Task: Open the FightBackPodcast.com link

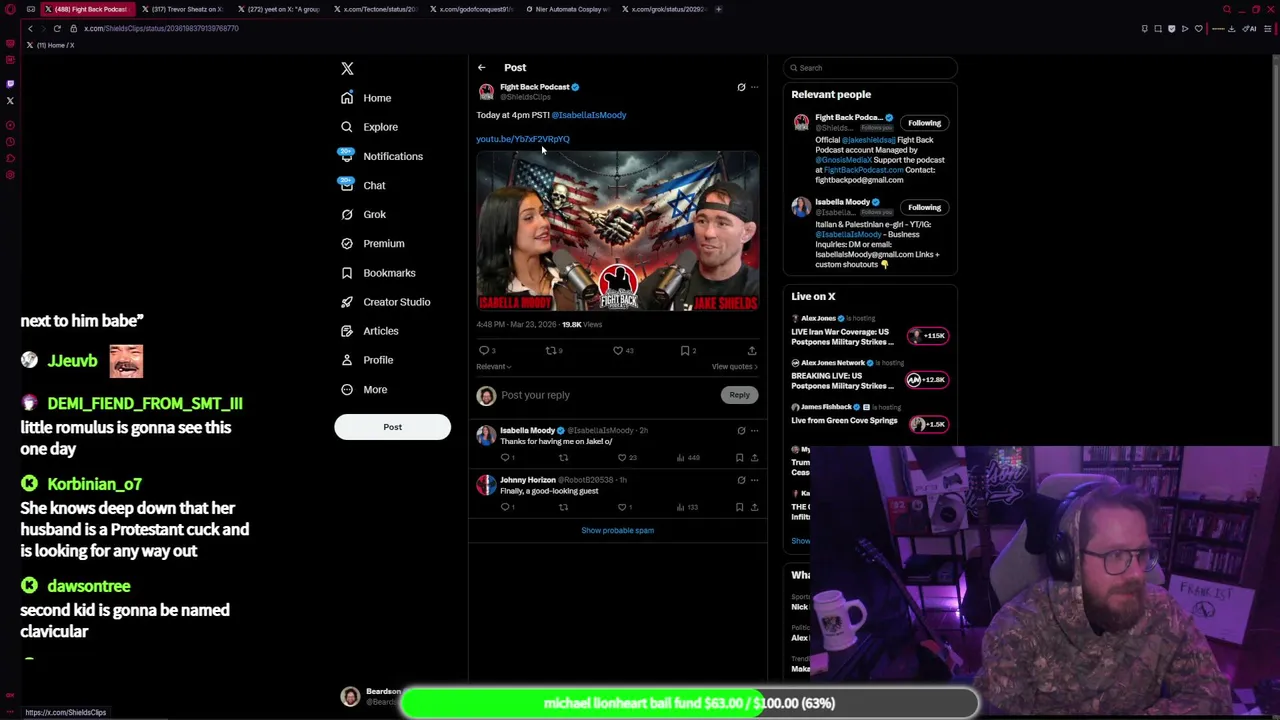Action: click(x=863, y=170)
